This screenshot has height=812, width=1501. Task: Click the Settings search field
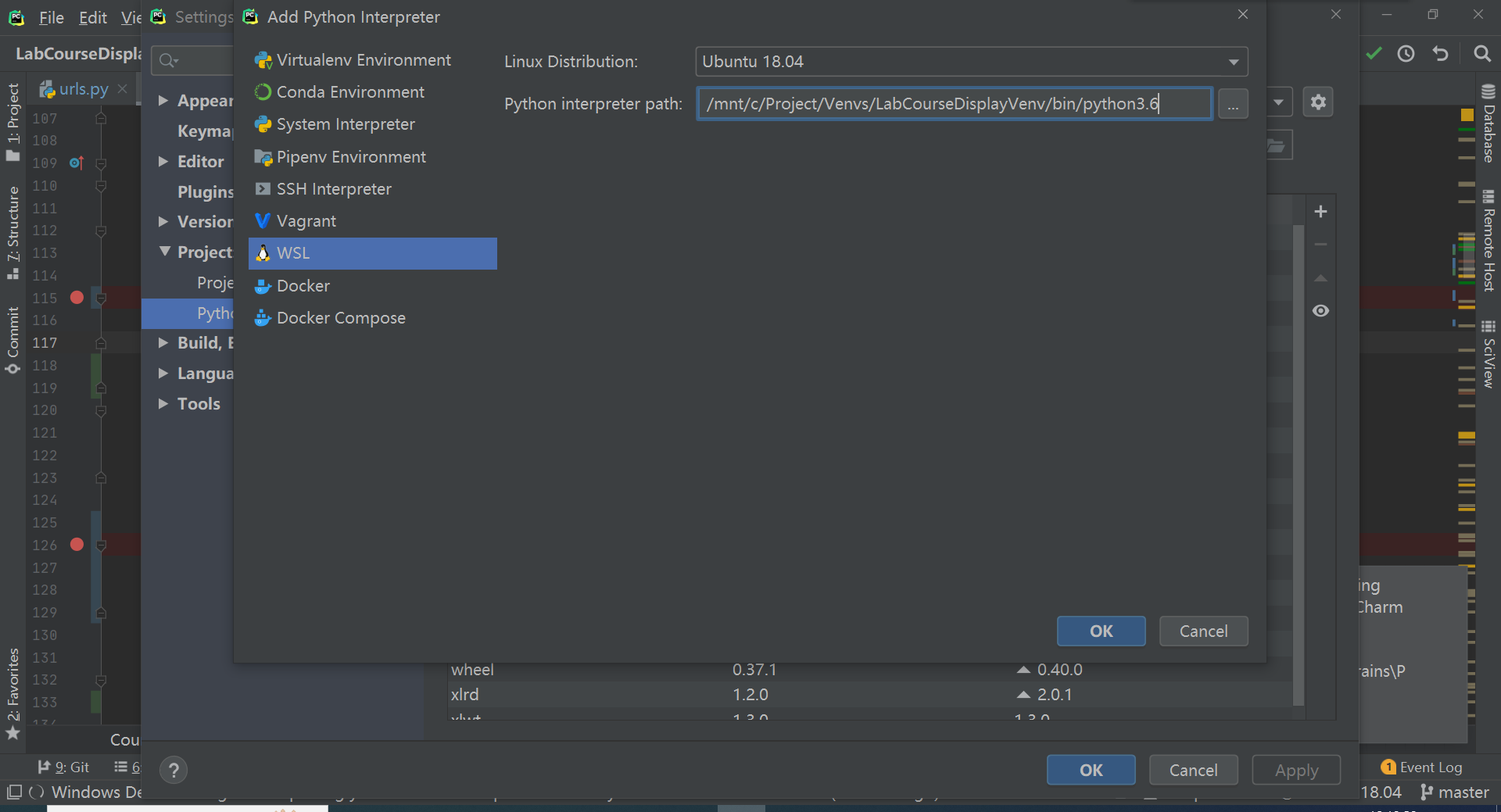194,60
